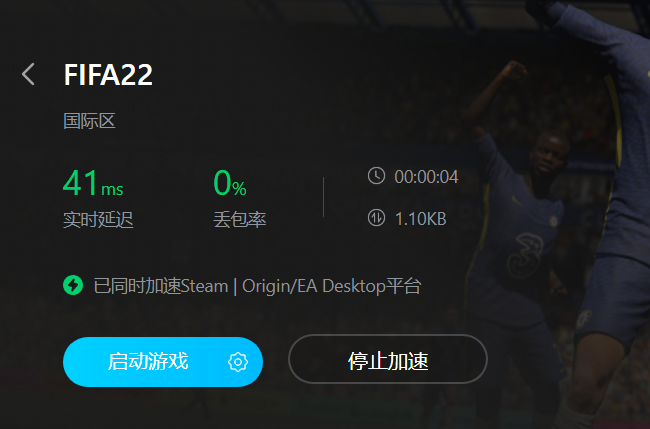This screenshot has height=429, width=650.
Task: Click the 1.10KB traffic readout
Action: [420, 219]
